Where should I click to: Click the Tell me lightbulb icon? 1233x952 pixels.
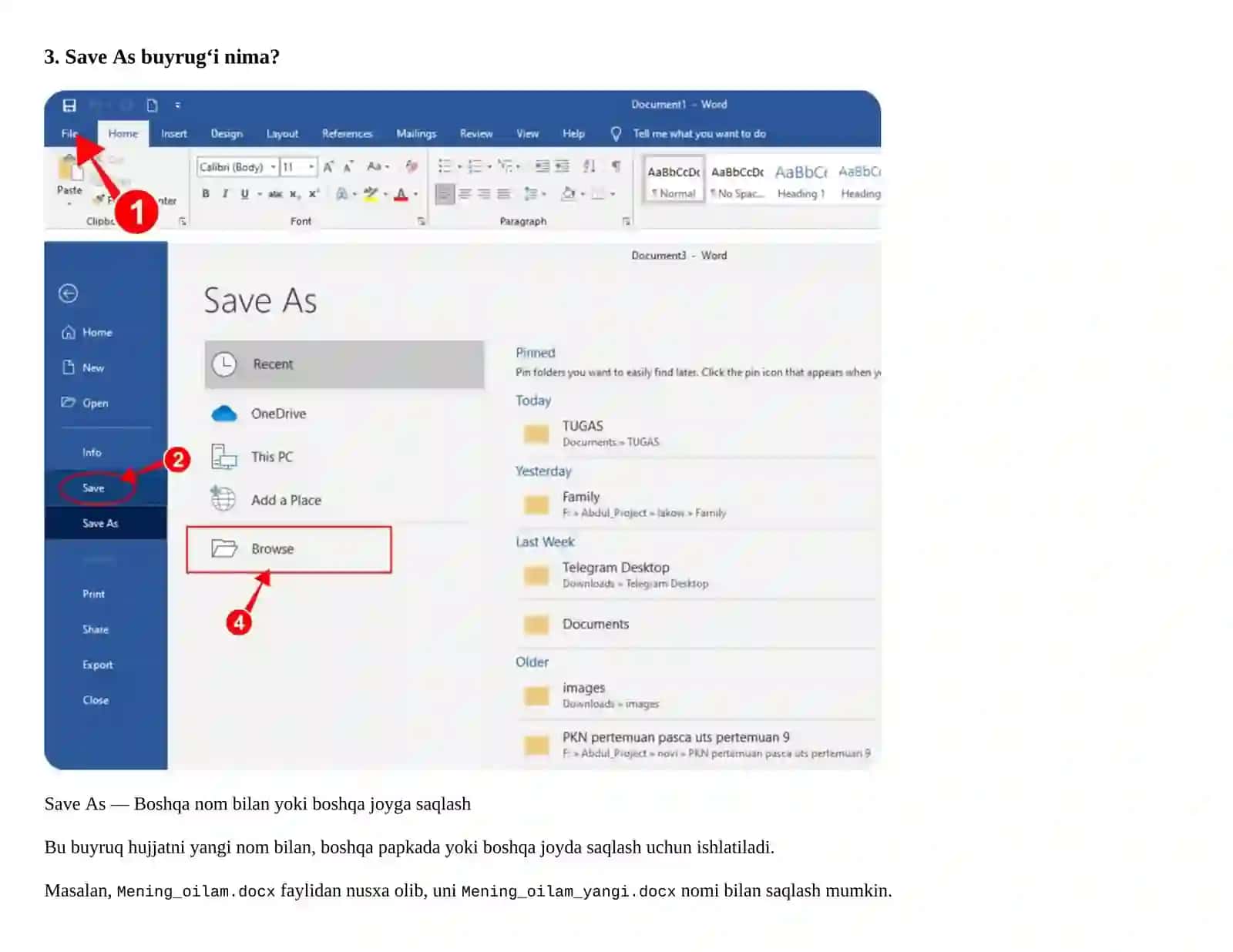pyautogui.click(x=616, y=134)
